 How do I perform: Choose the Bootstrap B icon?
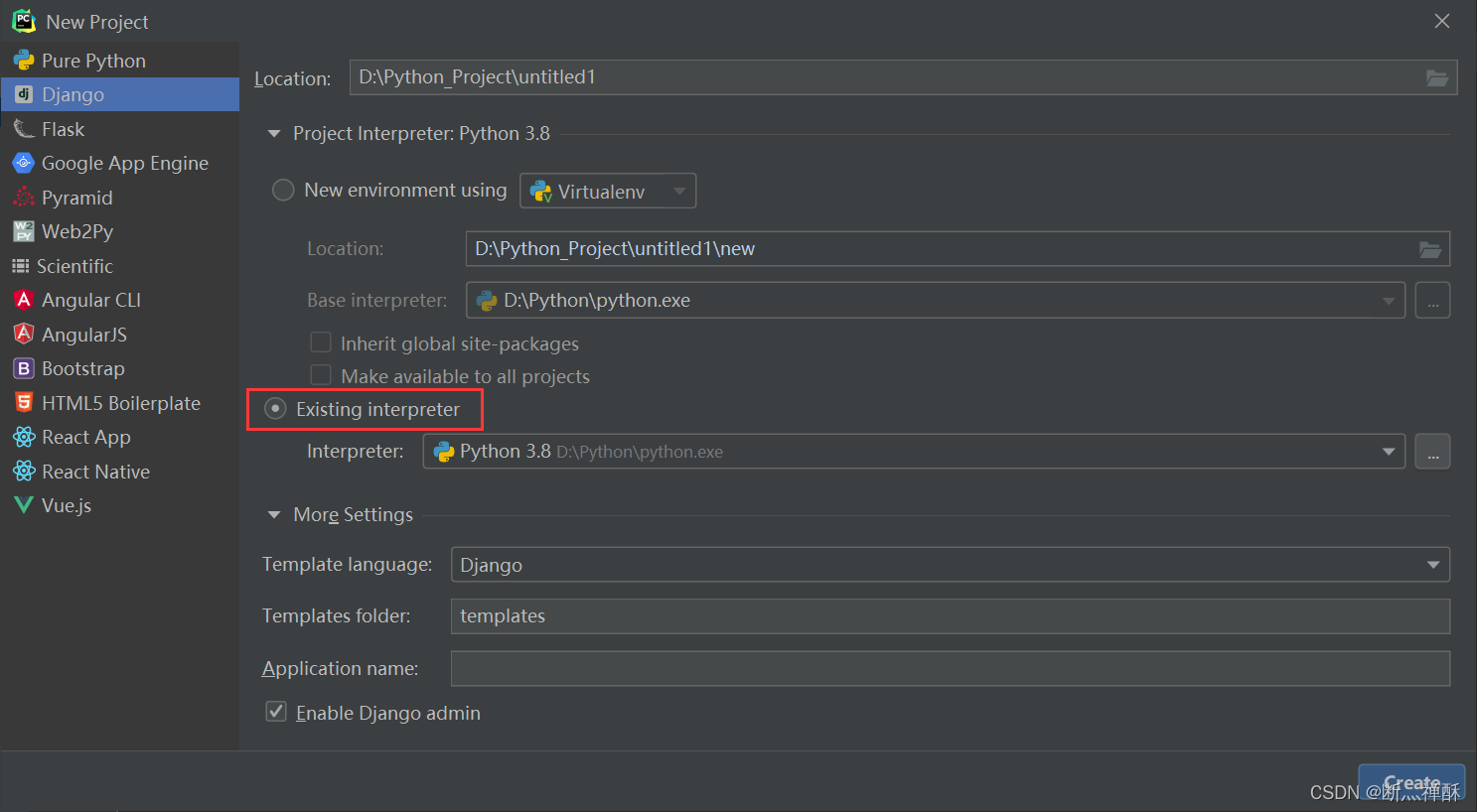tap(24, 368)
